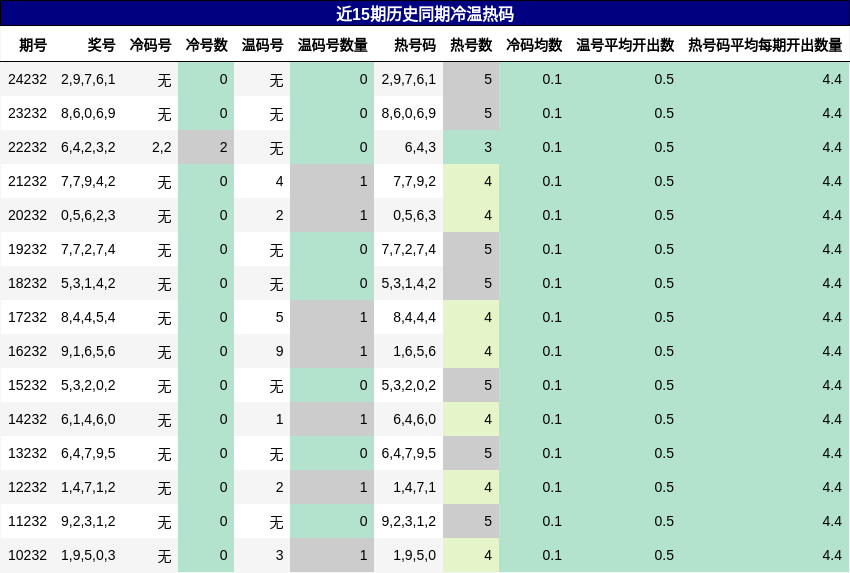The width and height of the screenshot is (850, 573).
Task: Select the 热号码 column header
Action: pos(415,45)
